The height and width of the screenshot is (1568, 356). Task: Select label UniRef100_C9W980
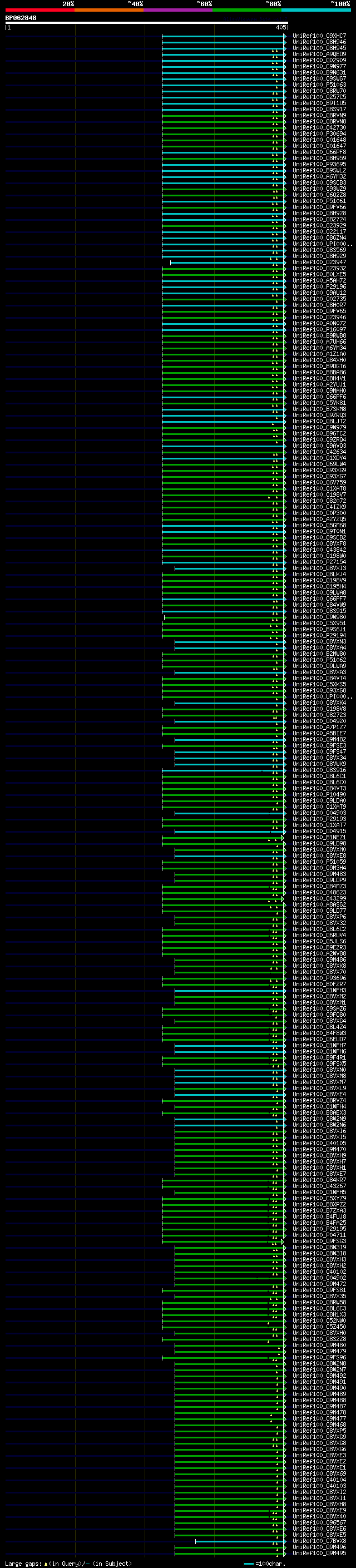[319, 617]
